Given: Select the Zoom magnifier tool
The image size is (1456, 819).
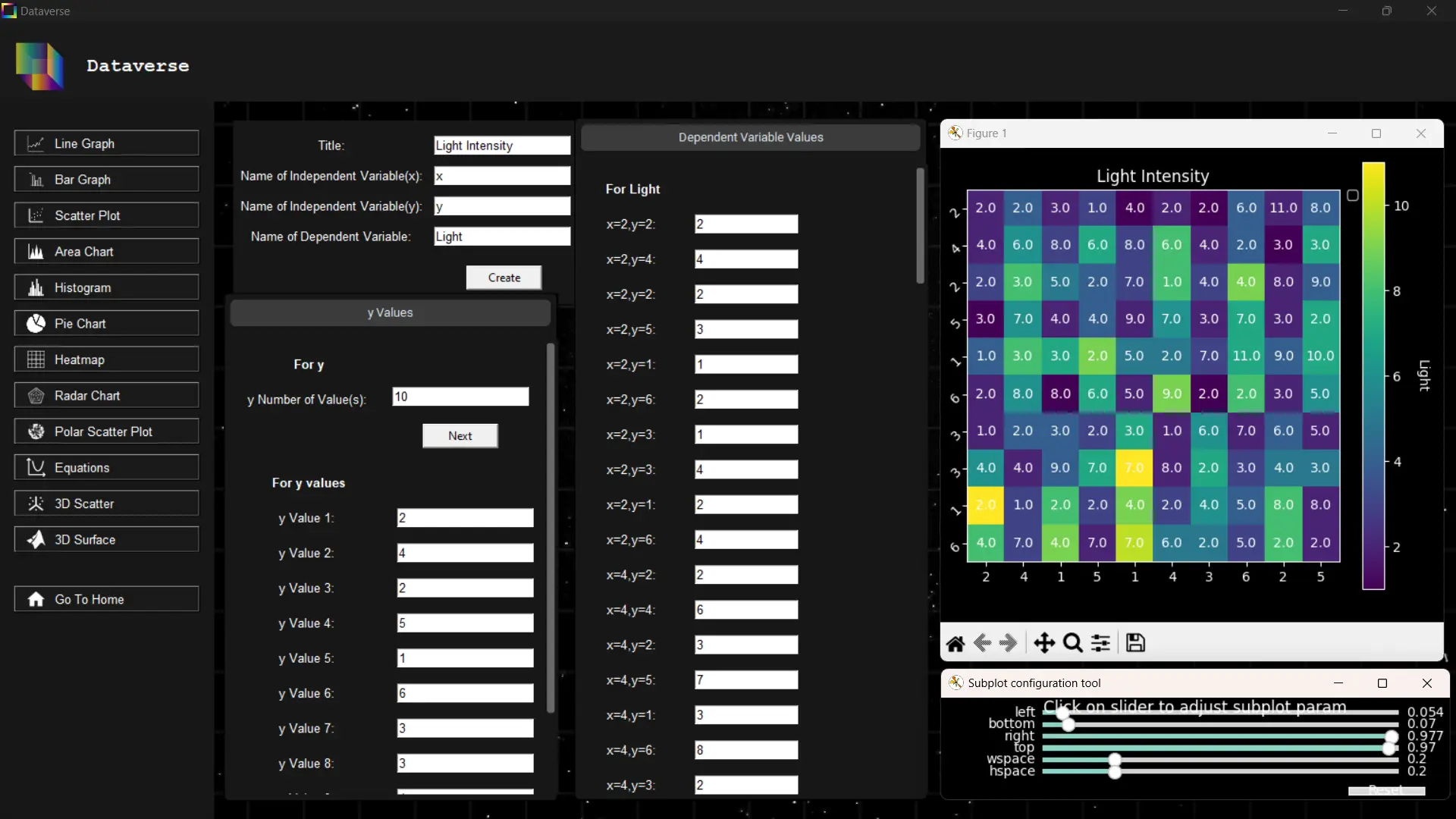Looking at the screenshot, I should [x=1072, y=643].
